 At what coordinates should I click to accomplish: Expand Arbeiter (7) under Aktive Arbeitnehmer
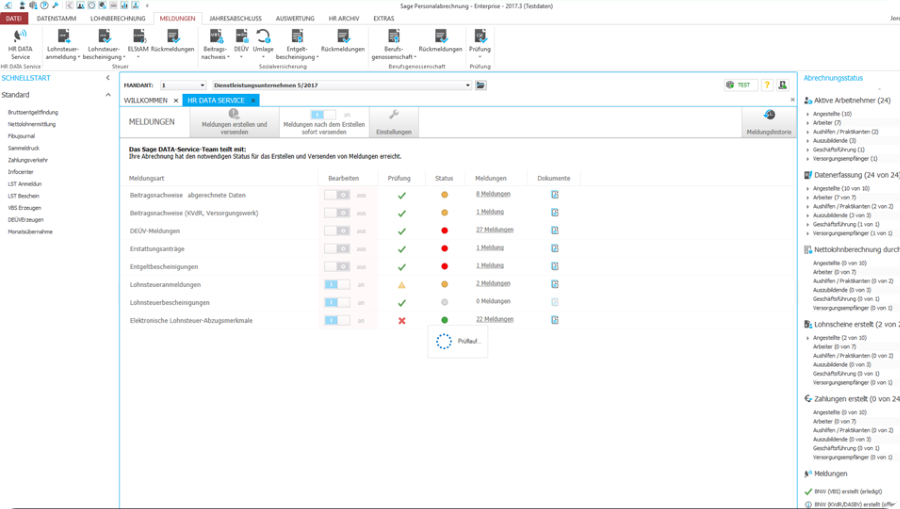(x=808, y=123)
